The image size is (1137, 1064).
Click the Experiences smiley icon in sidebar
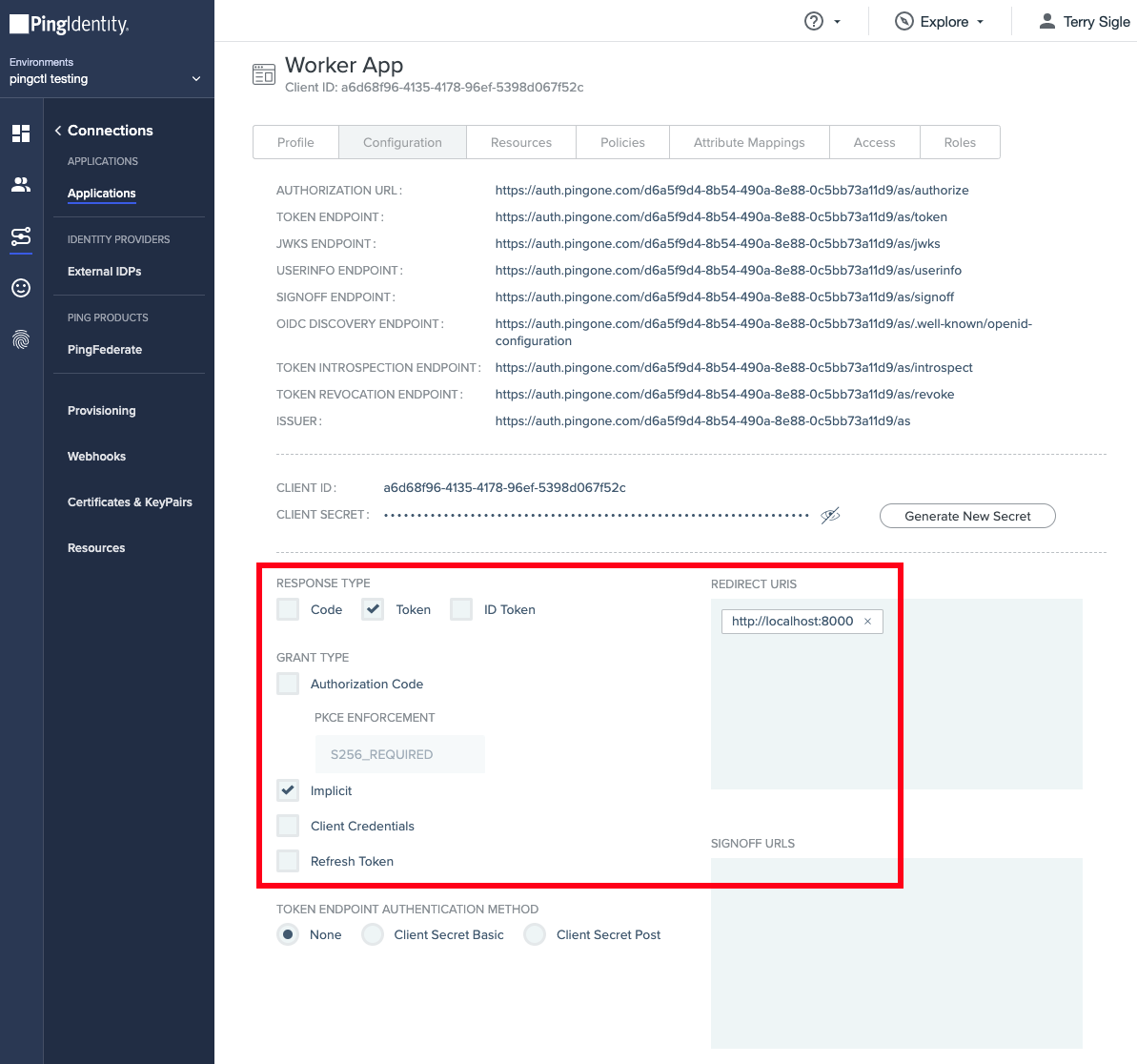click(x=21, y=288)
